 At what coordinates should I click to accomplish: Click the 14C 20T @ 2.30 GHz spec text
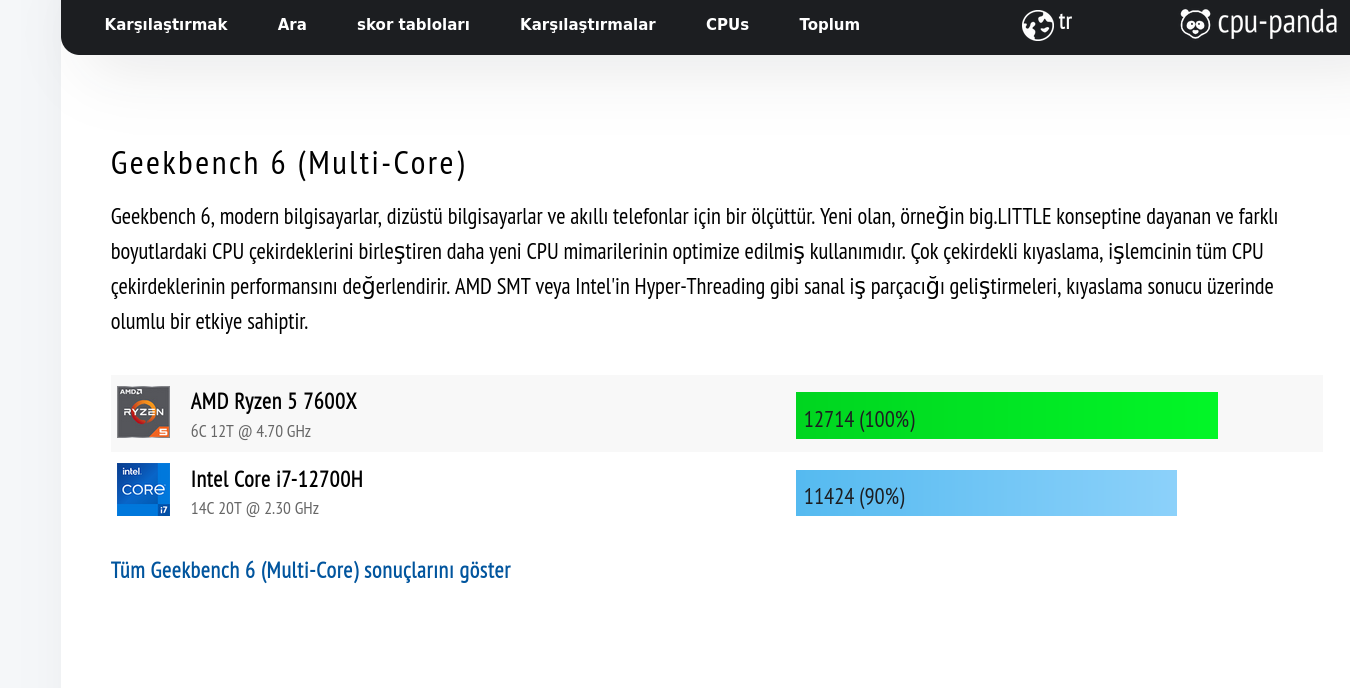[255, 509]
